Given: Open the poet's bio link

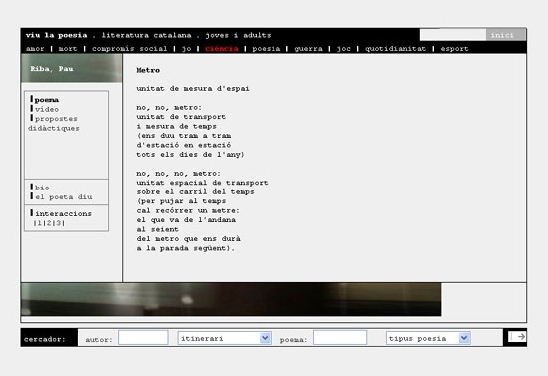Looking at the screenshot, I should (42, 188).
